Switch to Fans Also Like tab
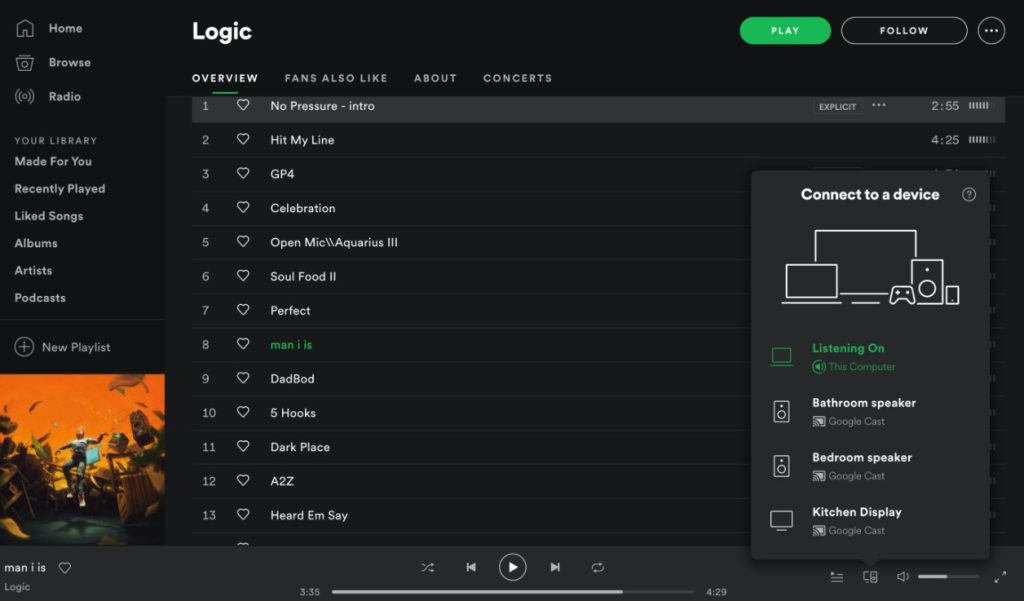The image size is (1024, 601). tap(336, 78)
